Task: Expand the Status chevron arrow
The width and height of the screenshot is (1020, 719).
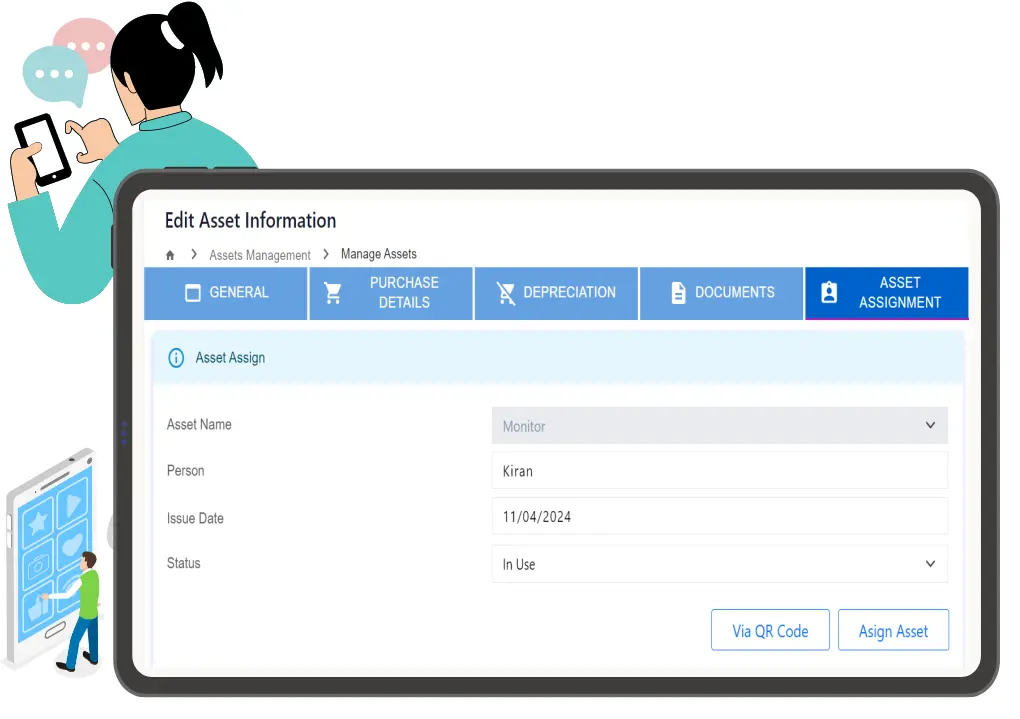Action: click(930, 563)
